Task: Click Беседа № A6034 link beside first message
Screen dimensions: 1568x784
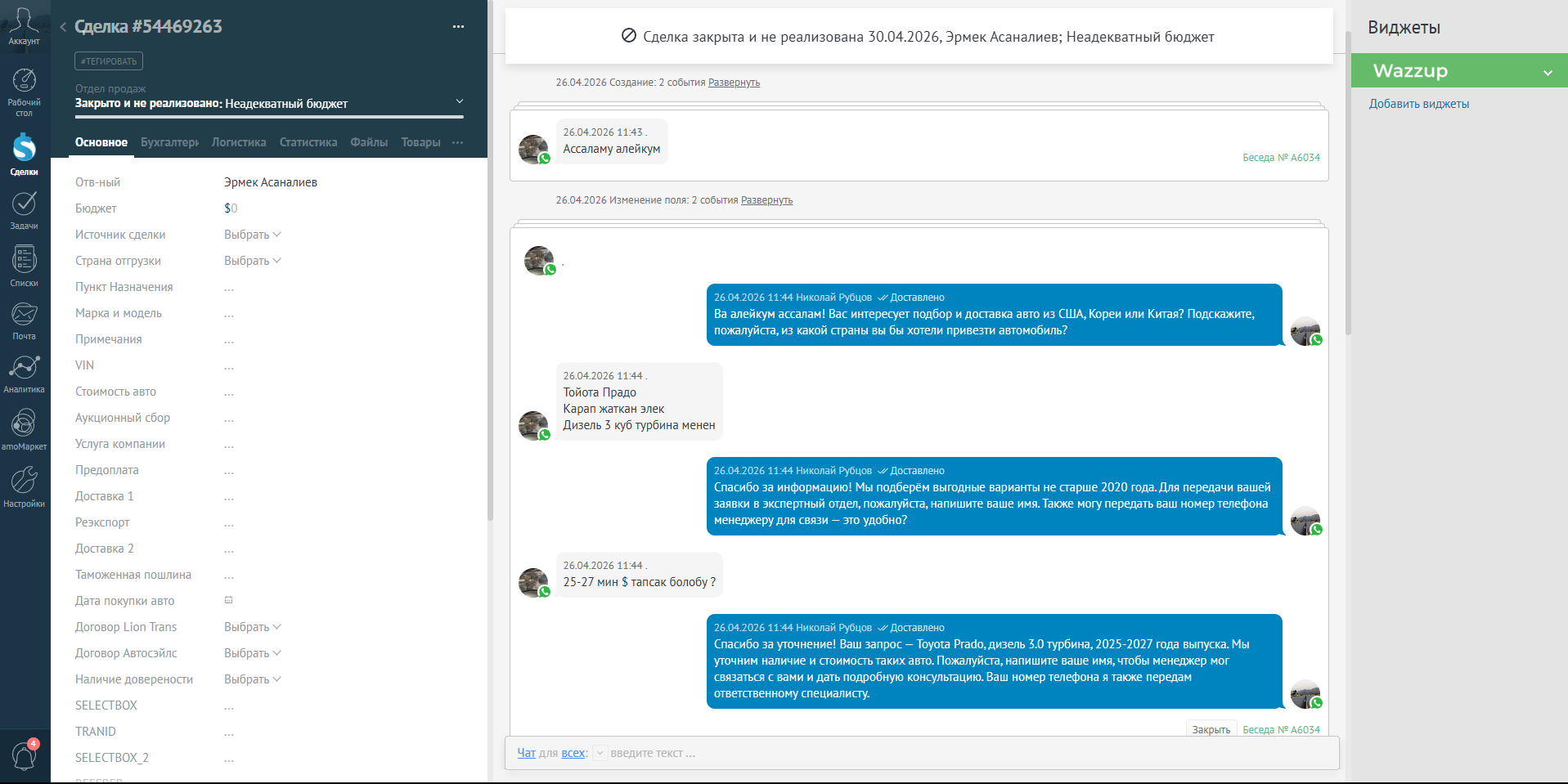Action: (1281, 158)
